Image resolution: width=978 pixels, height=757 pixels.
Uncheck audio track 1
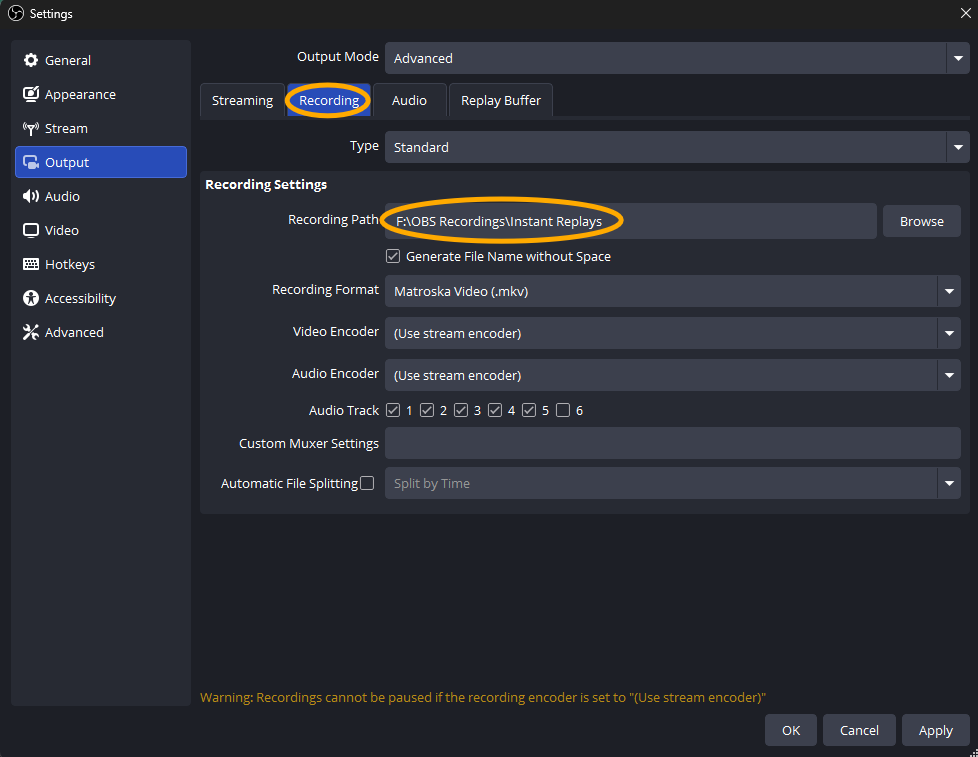tap(393, 410)
